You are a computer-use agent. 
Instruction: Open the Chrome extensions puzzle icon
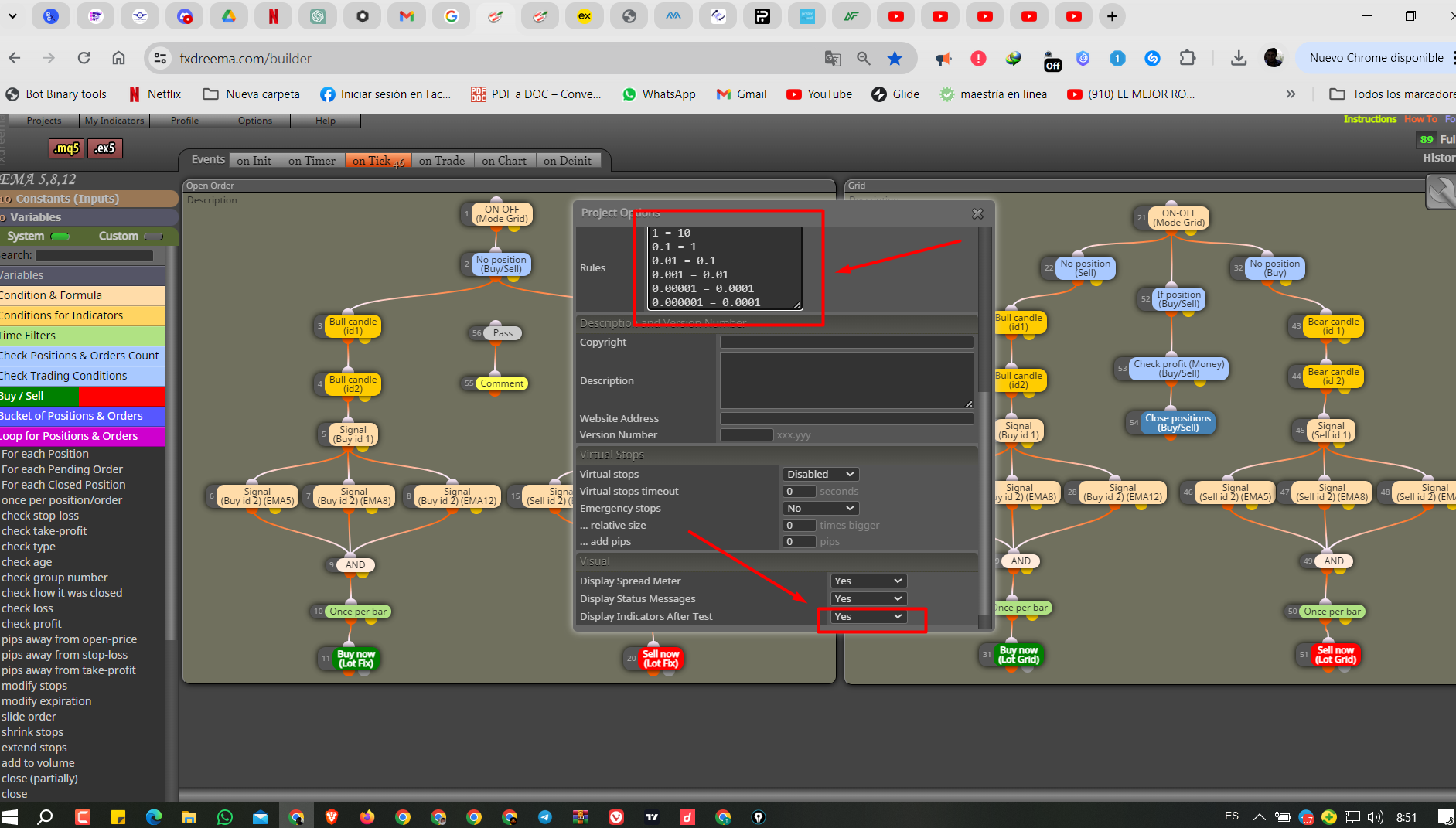coord(1188,58)
